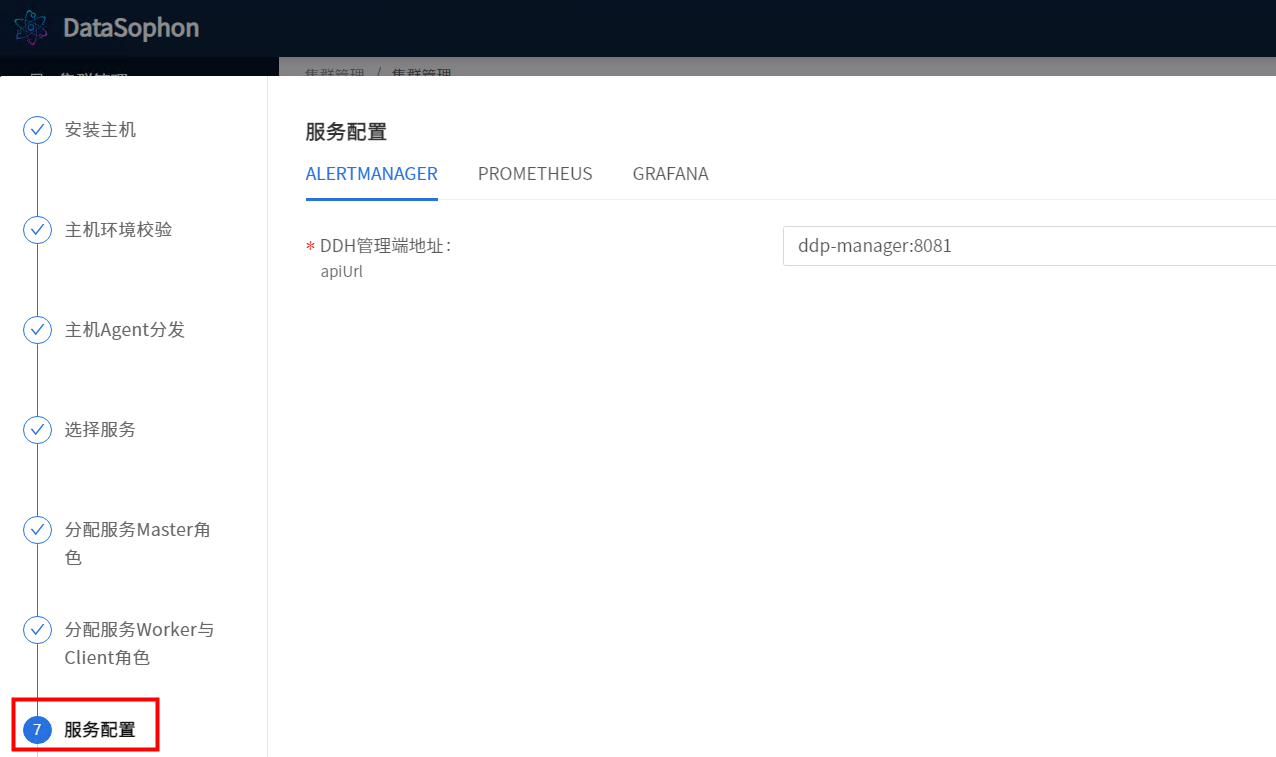This screenshot has height=757, width=1276.
Task: Click checkmark icon for 分配服务Master角色 step
Action: [x=37, y=530]
